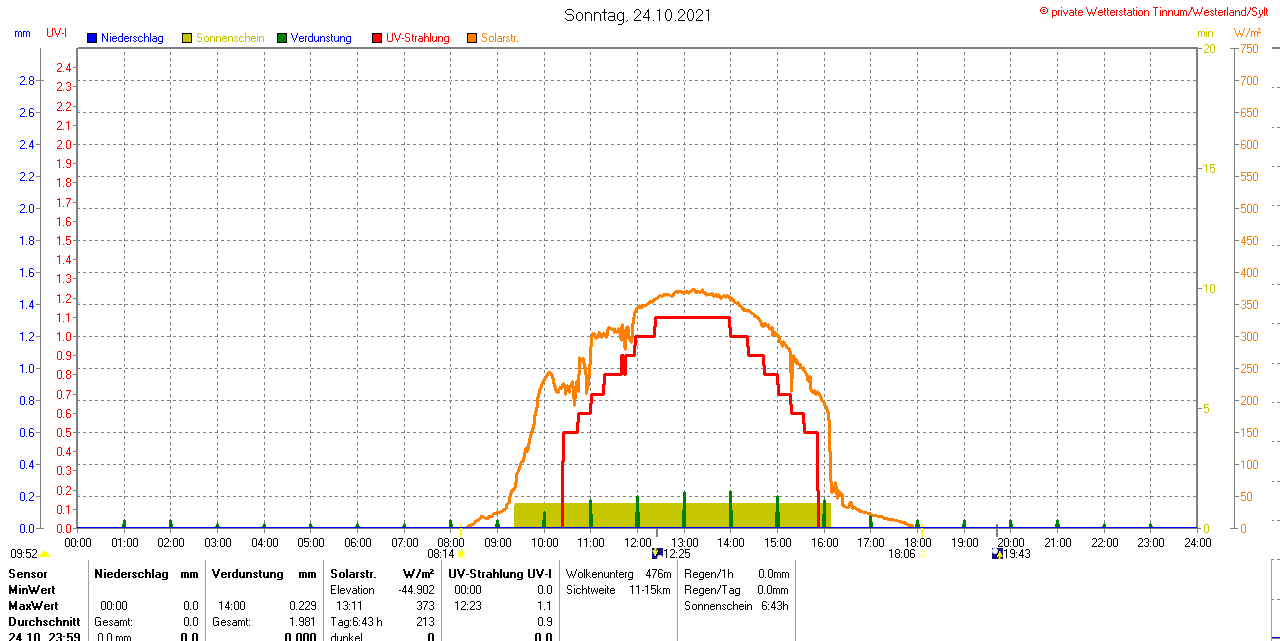Click the sunrise sun icon near 08:14
Image resolution: width=1280 pixels, height=641 pixels.
(461, 554)
